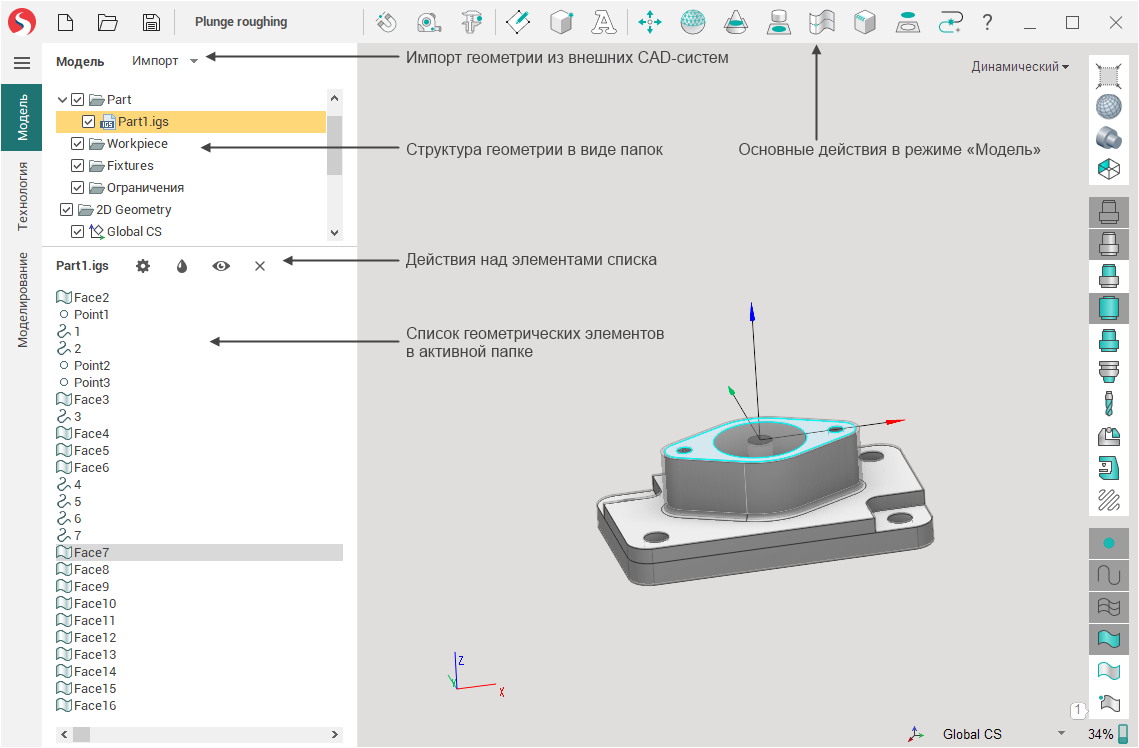Click the open folder icon
Viewport: 1139px width, 748px height.
click(108, 22)
